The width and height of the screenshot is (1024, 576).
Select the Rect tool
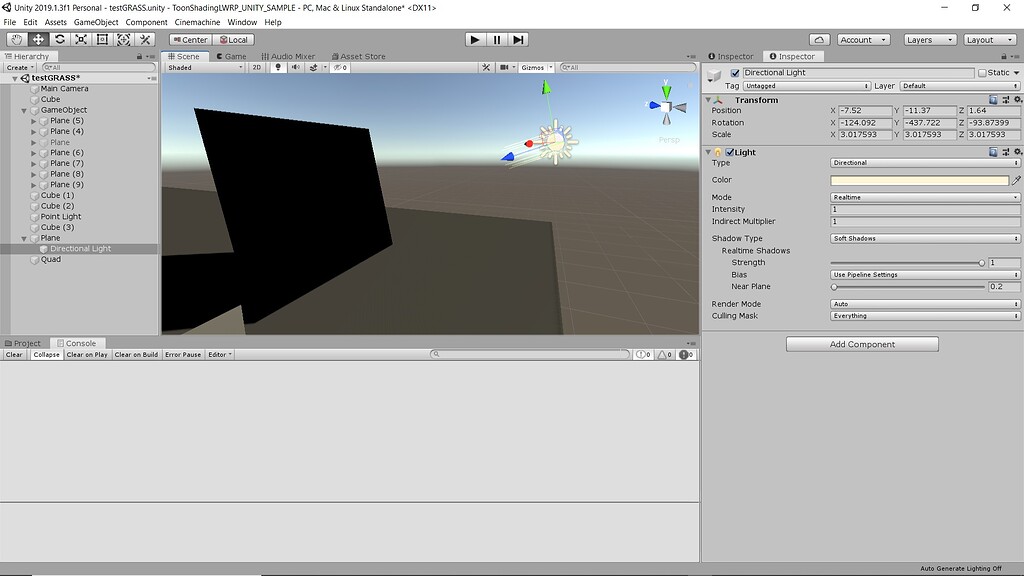tap(102, 39)
